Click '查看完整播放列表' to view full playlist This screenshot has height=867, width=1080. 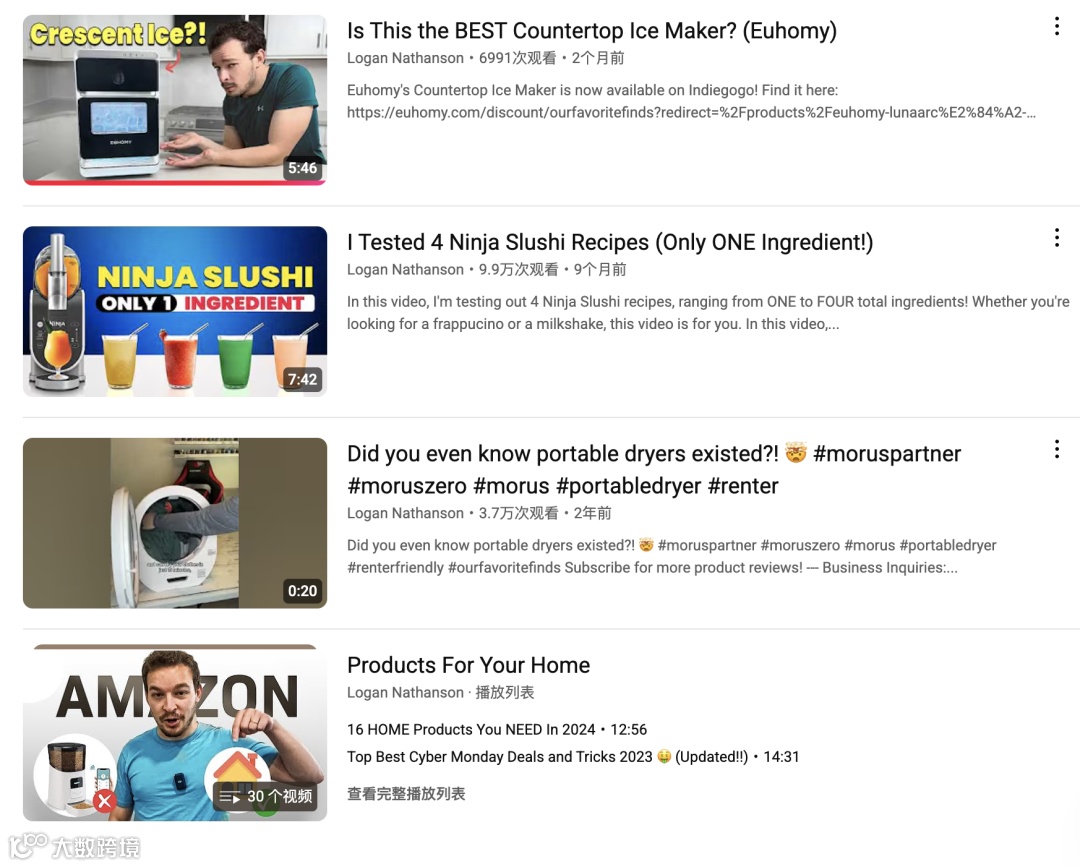pyautogui.click(x=406, y=794)
